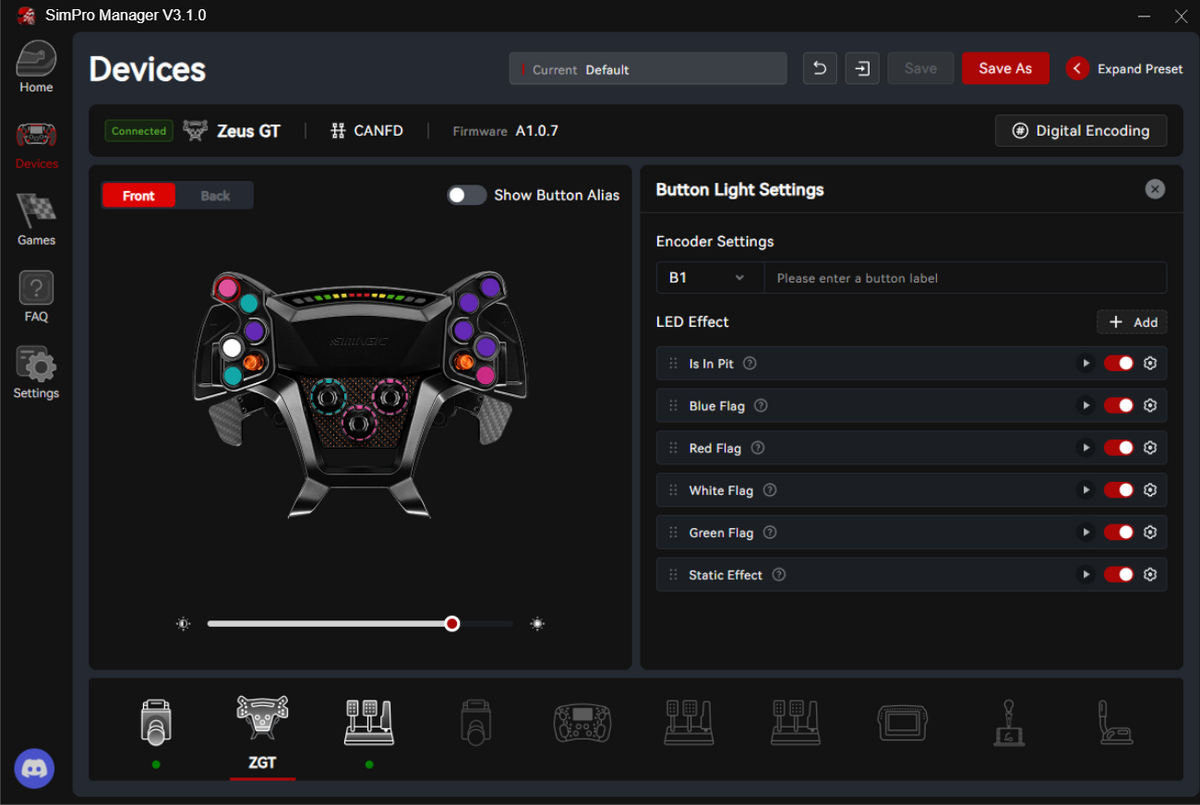Image resolution: width=1200 pixels, height=805 pixels.
Task: Click help icon next to White Flag
Action: pyautogui.click(x=770, y=490)
